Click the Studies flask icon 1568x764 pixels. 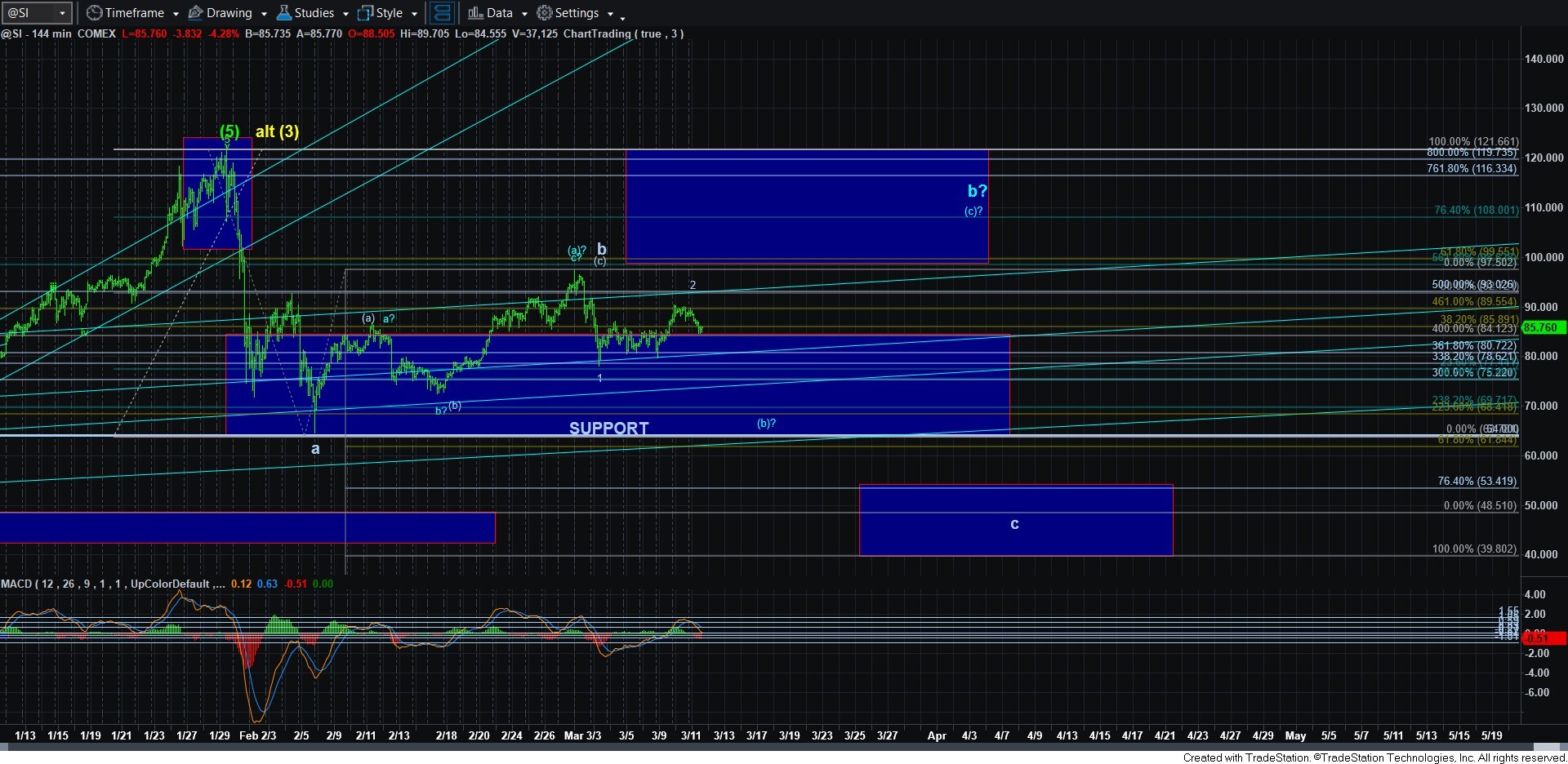click(x=284, y=13)
